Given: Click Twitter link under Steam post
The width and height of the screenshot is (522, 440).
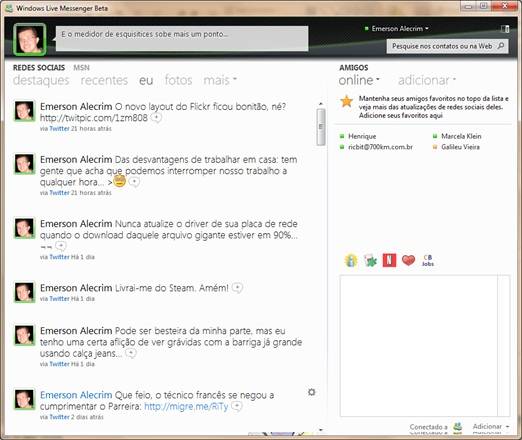Looking at the screenshot, I should point(59,299).
